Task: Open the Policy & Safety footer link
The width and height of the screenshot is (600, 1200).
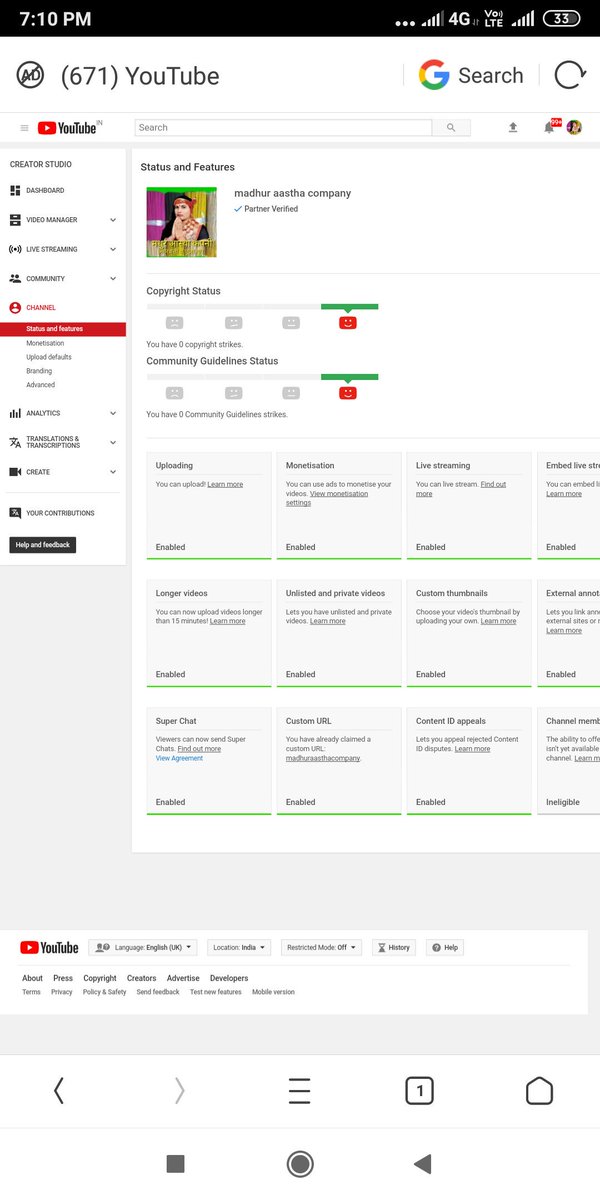Action: [105, 992]
